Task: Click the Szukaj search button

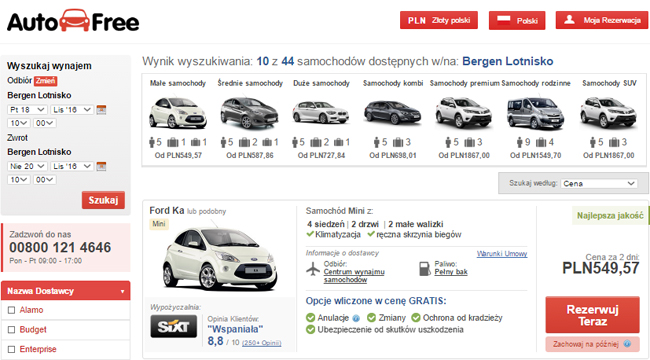Action: point(103,200)
